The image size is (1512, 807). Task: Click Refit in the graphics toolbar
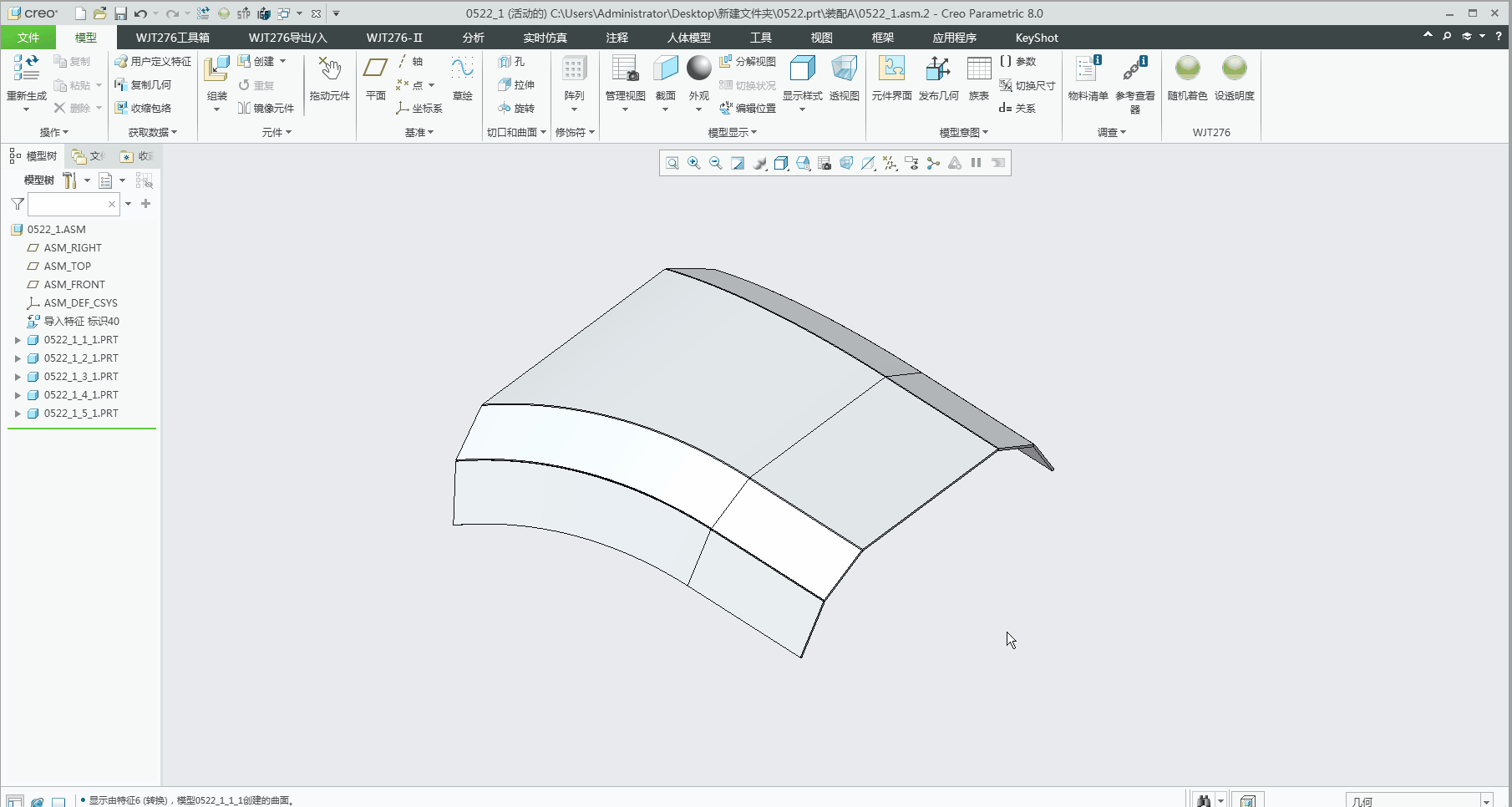672,163
